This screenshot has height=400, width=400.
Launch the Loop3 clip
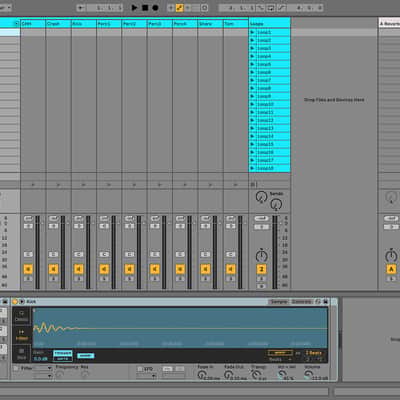(x=252, y=48)
